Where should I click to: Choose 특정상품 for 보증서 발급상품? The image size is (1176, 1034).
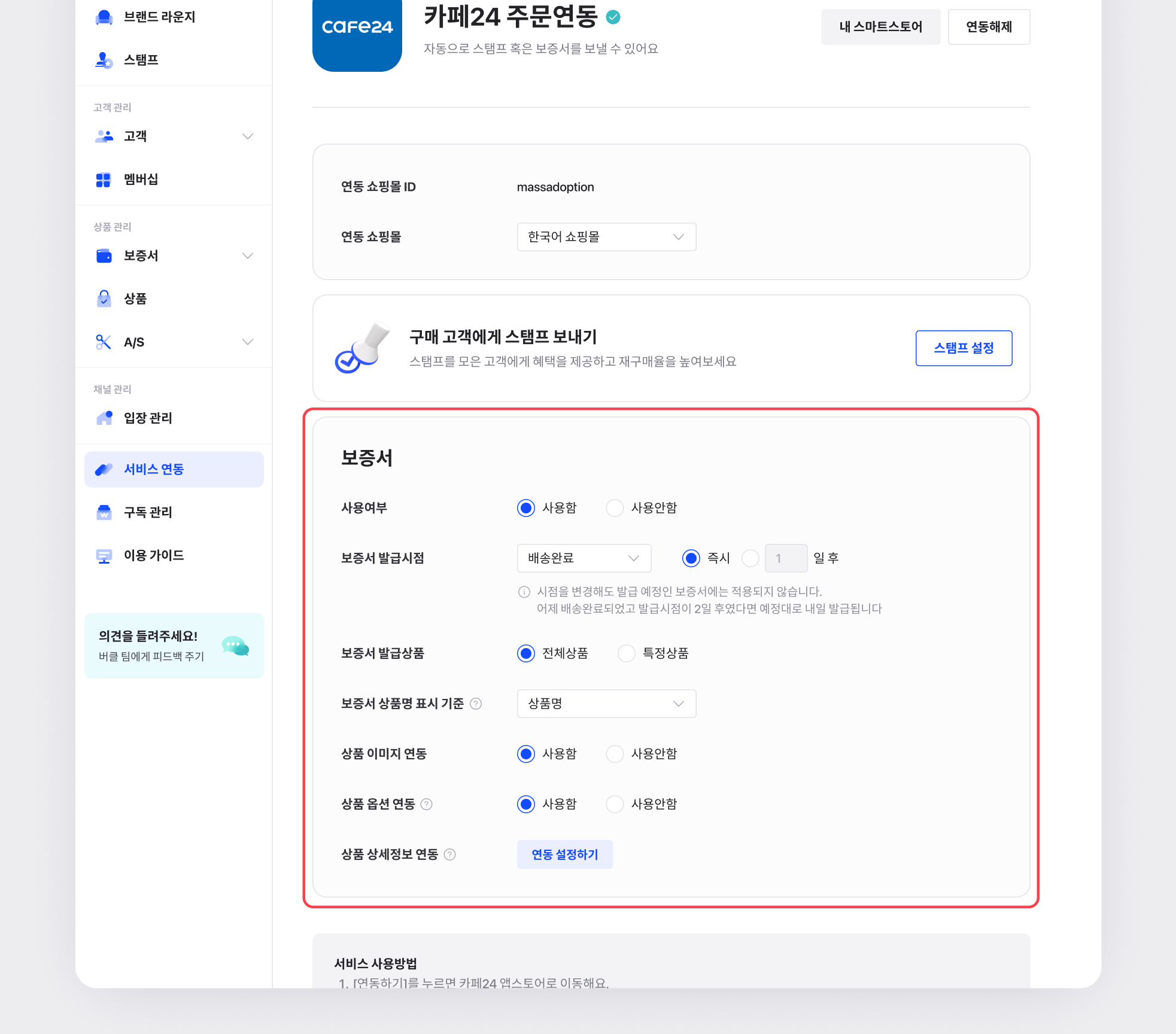[x=626, y=653]
